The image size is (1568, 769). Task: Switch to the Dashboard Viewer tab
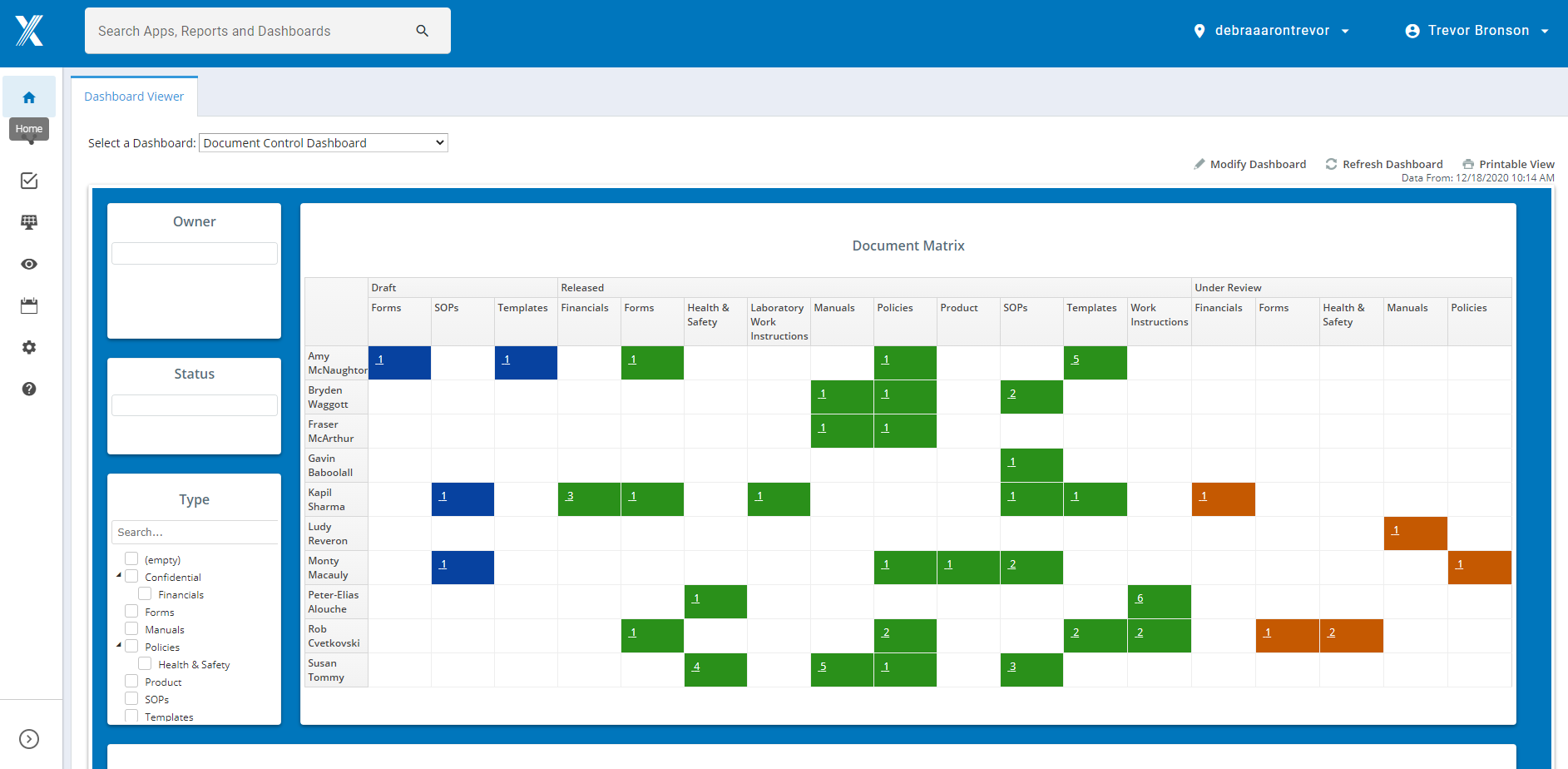point(134,96)
